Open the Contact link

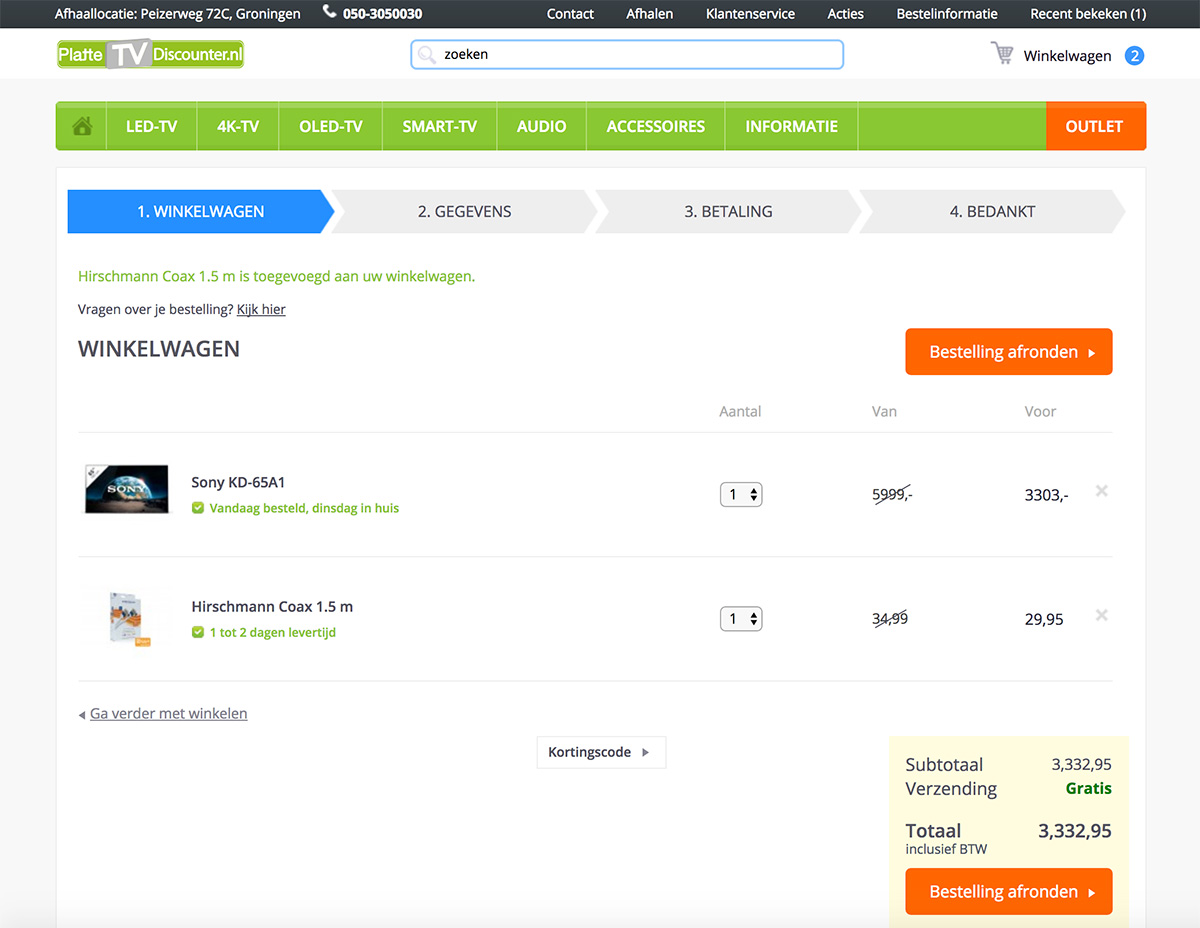click(570, 14)
